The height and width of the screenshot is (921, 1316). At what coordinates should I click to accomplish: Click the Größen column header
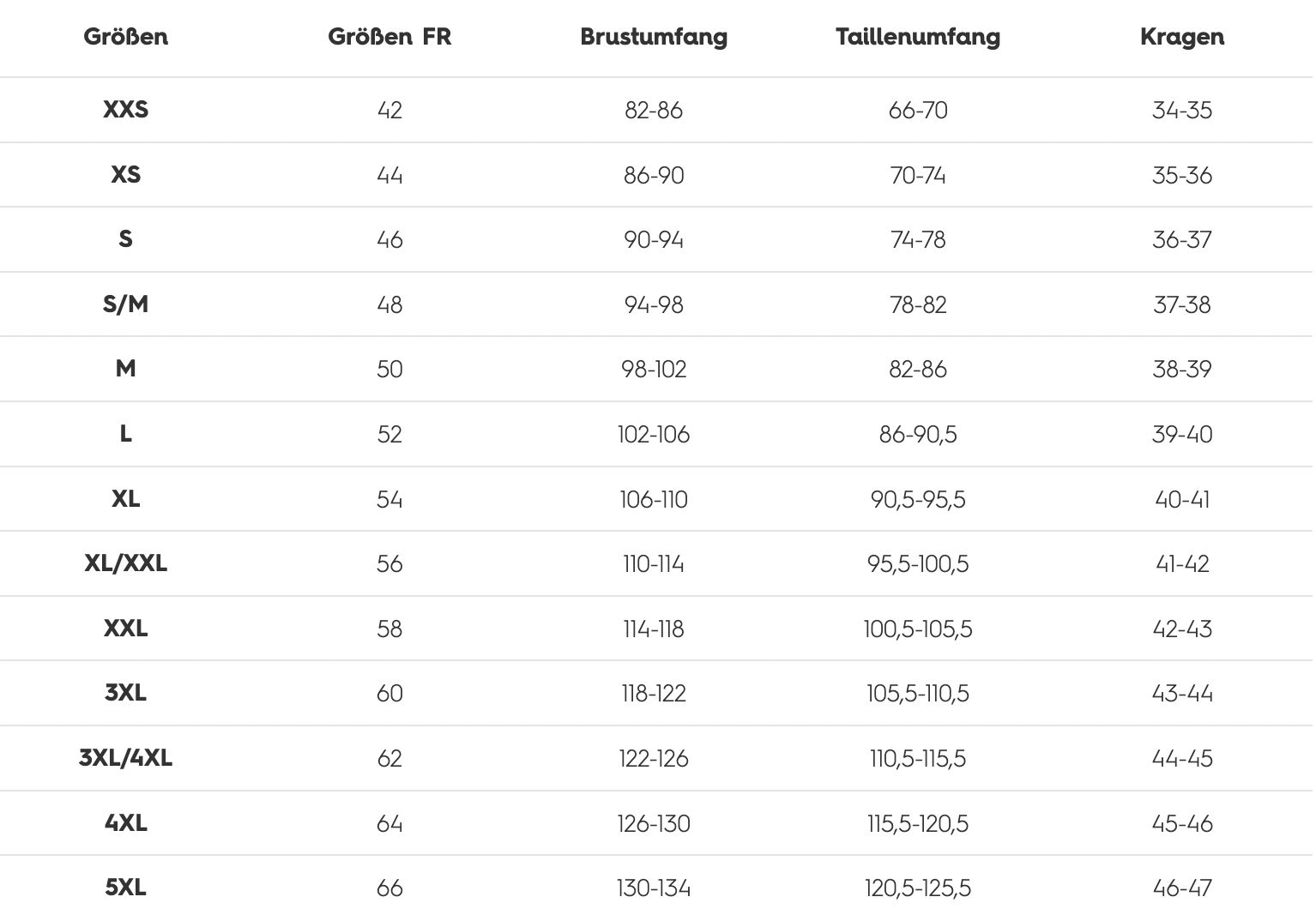(x=126, y=37)
